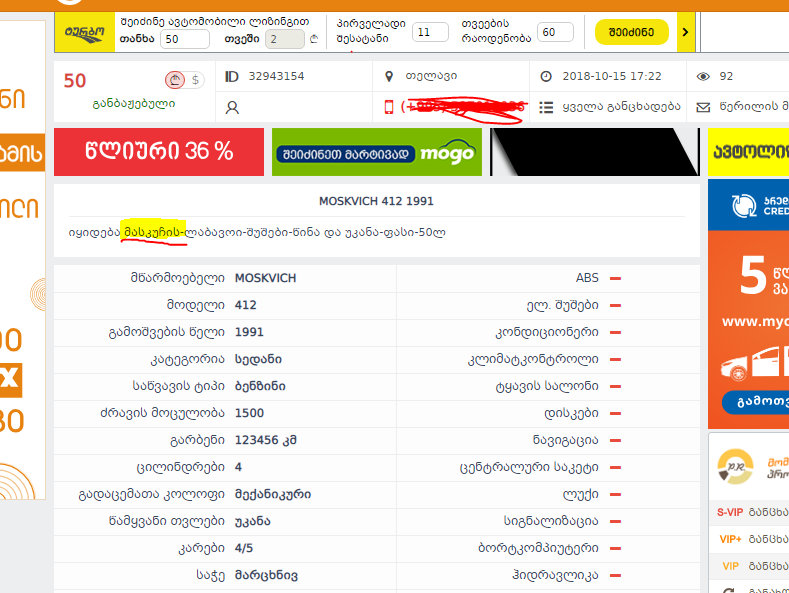Click the steering wheel value მარცხნივ
789x593 pixels.
(266, 575)
